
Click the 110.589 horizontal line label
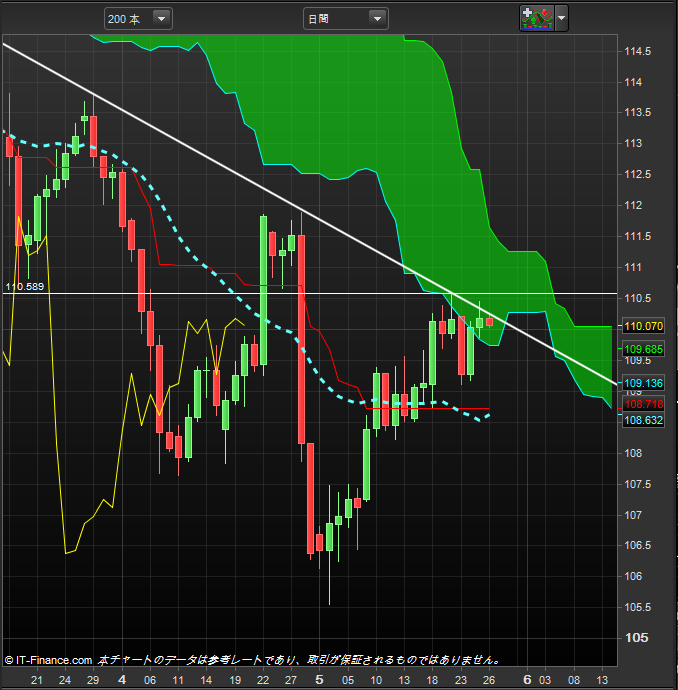pos(25,287)
